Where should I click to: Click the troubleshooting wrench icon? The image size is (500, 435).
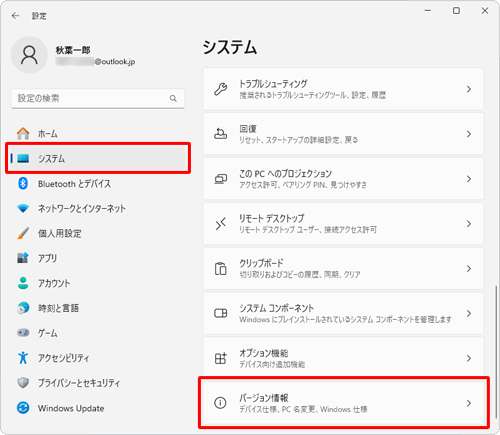click(x=220, y=89)
